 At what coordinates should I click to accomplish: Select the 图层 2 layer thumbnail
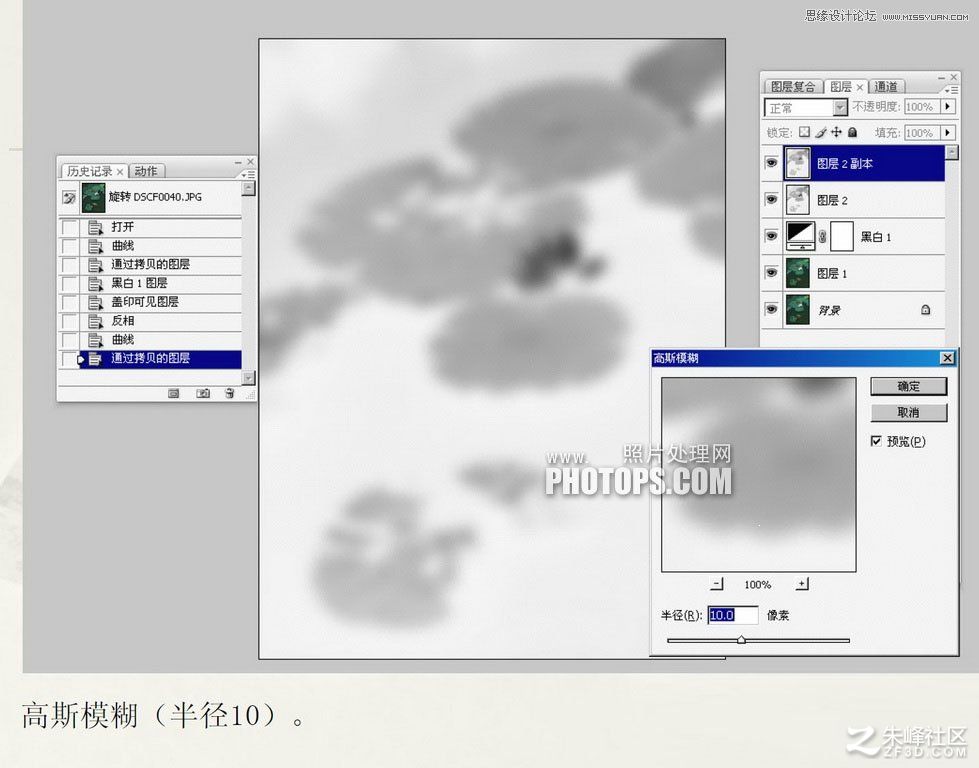tap(797, 200)
